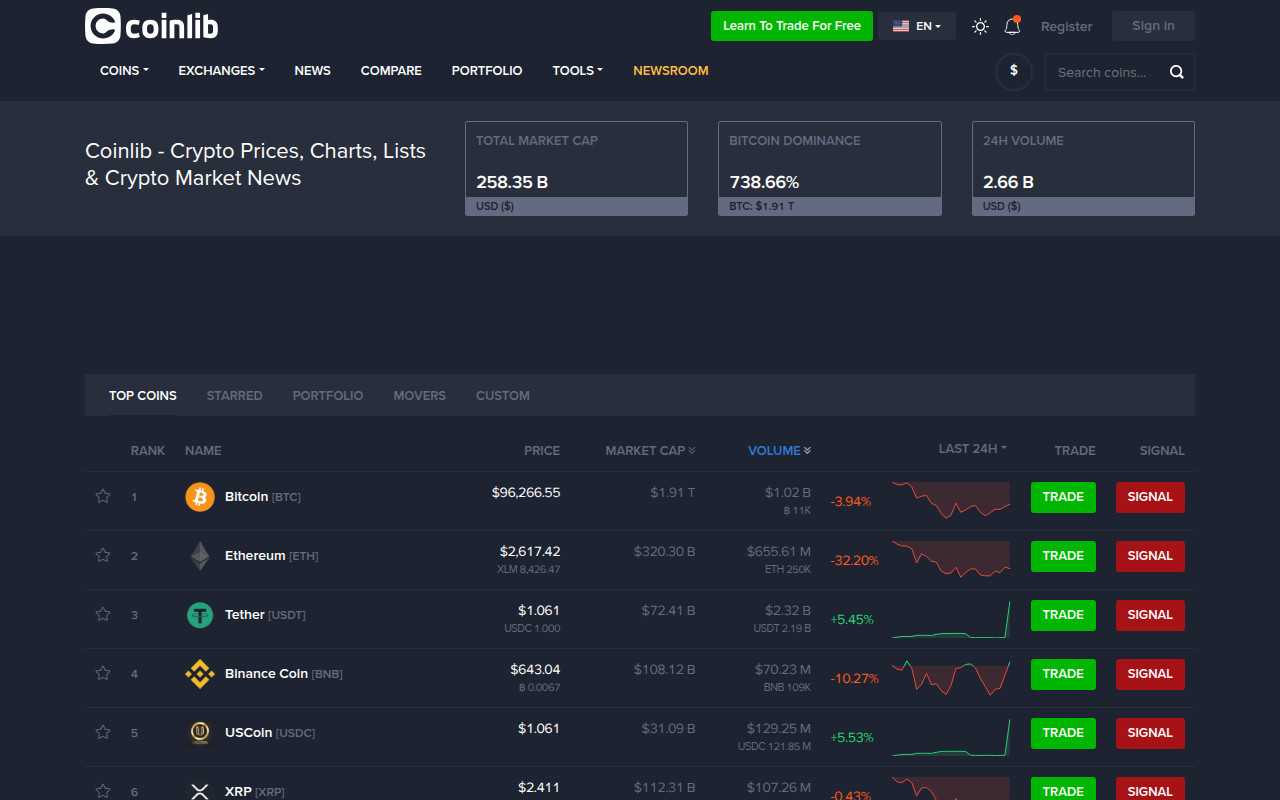Click the Ethereum coin icon

[x=200, y=556]
